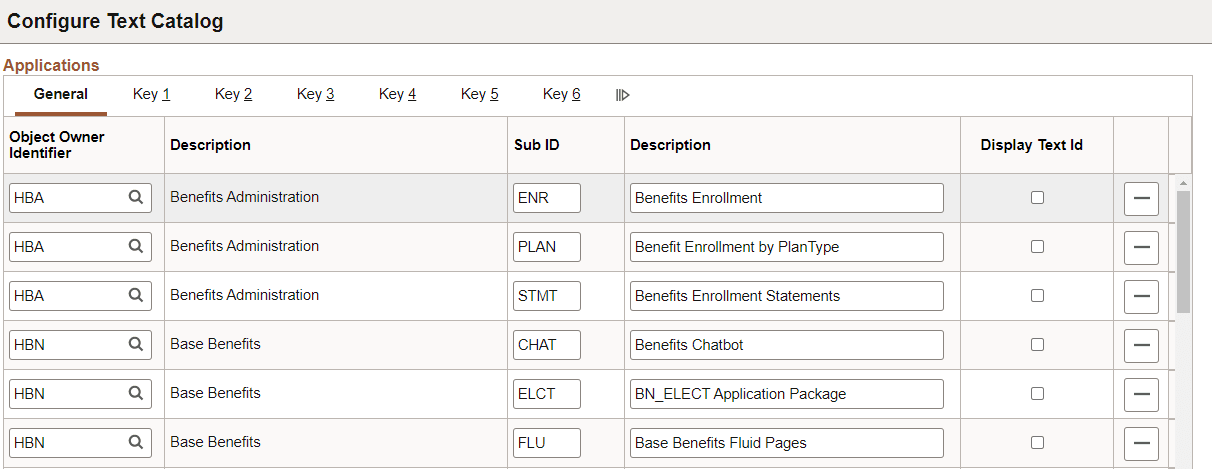Viewport: 1212px width, 469px height.
Task: Open lookup for ELCT row owner identifier
Action: click(x=136, y=394)
